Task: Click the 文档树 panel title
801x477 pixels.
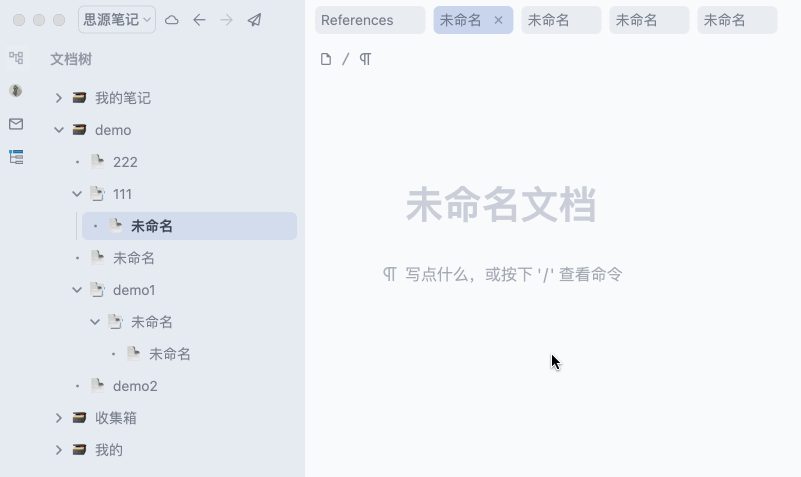Action: [x=71, y=59]
